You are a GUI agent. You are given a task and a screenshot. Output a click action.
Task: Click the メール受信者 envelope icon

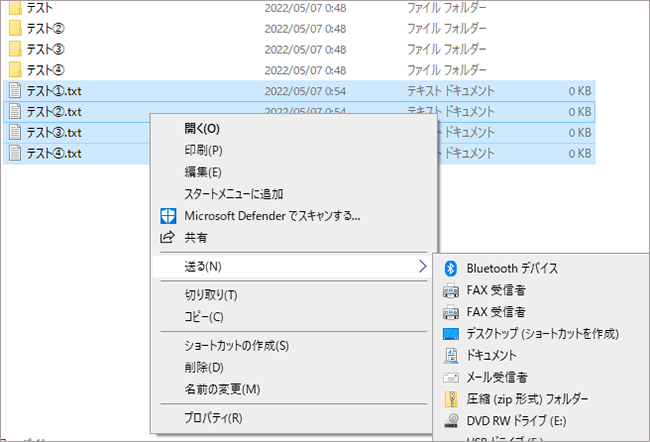(451, 378)
